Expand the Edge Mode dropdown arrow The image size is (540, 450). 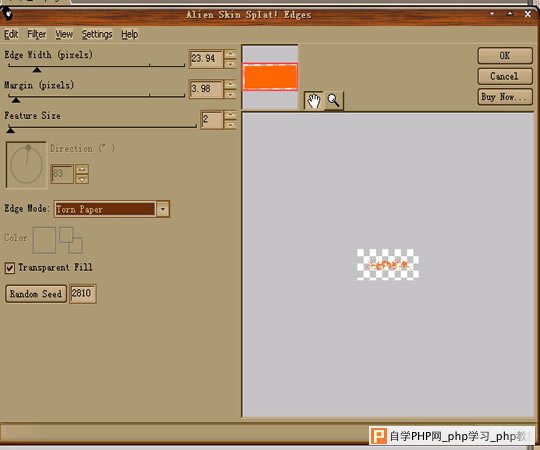pyautogui.click(x=163, y=209)
